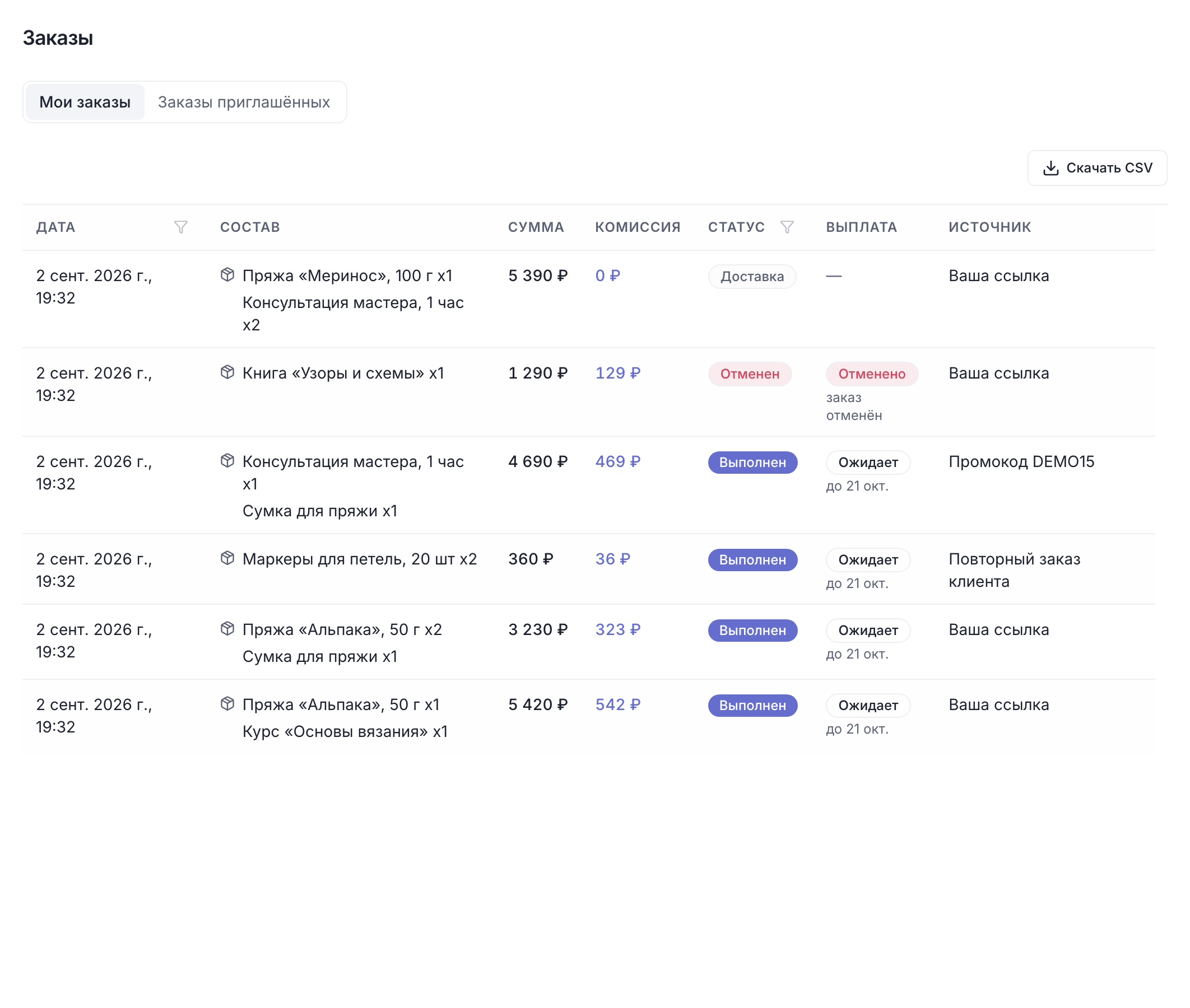This screenshot has width=1190, height=1008.
Task: Click the Повторный заказ клиента source text
Action: tap(1015, 570)
